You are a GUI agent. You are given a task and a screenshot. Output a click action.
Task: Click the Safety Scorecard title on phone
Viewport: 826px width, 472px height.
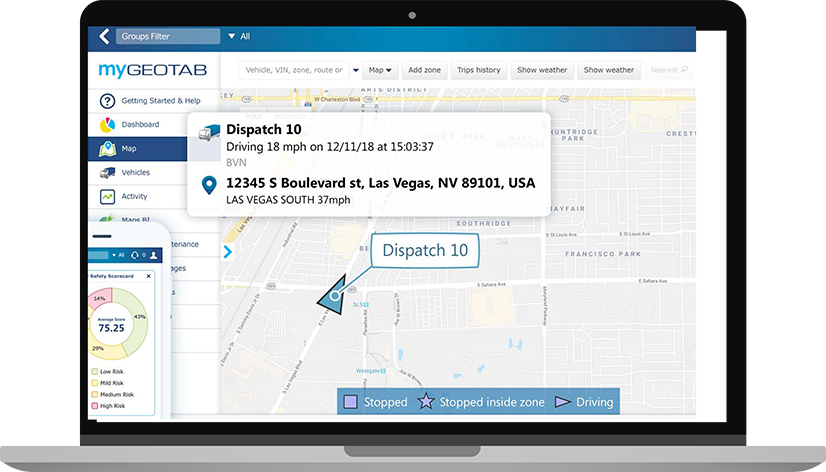[x=112, y=276]
